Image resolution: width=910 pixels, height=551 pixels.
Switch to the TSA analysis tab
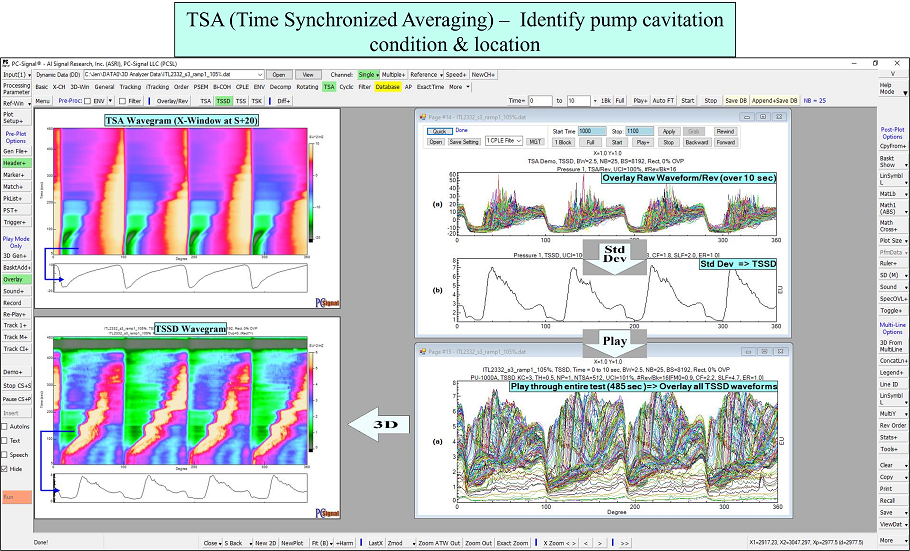click(x=329, y=87)
